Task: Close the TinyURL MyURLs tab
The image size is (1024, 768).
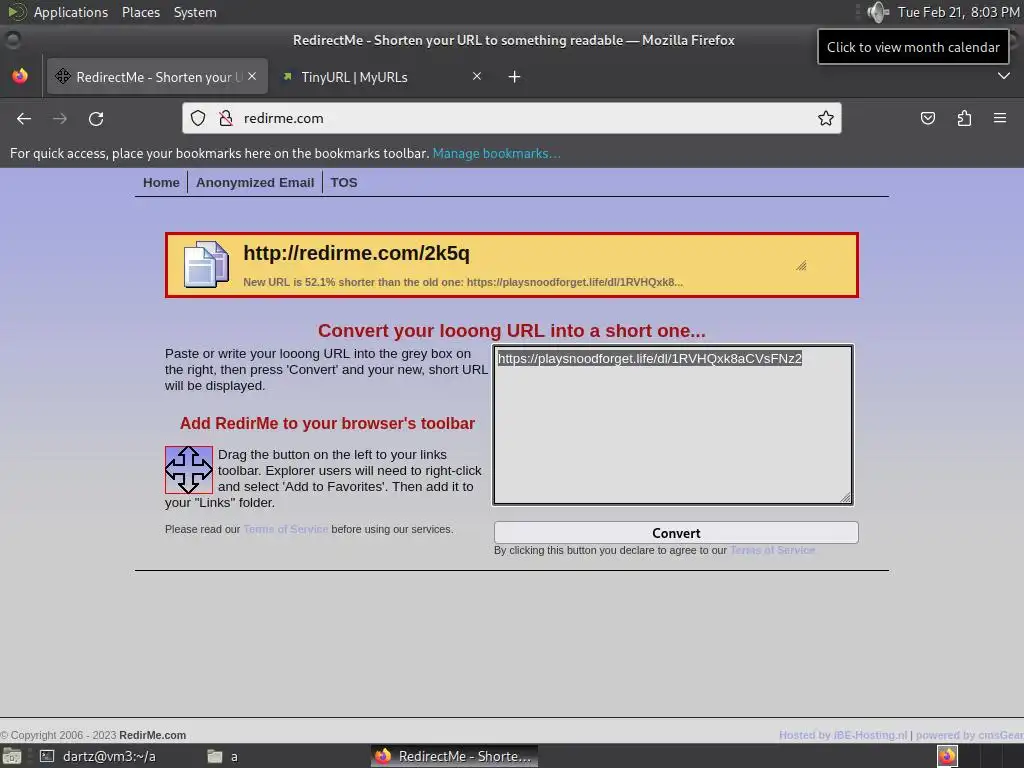Action: click(x=477, y=76)
